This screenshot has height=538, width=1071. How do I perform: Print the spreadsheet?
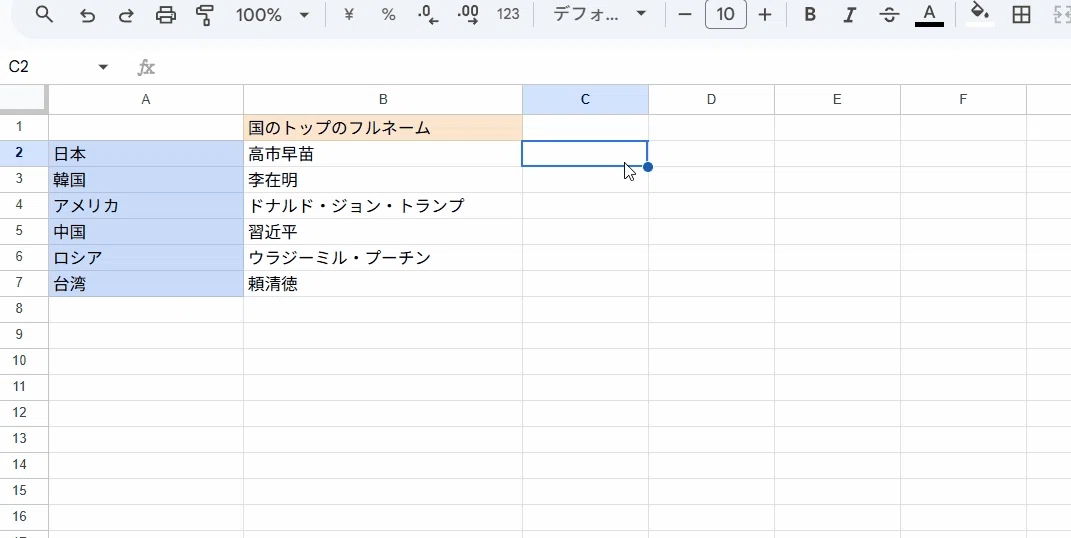coord(166,15)
